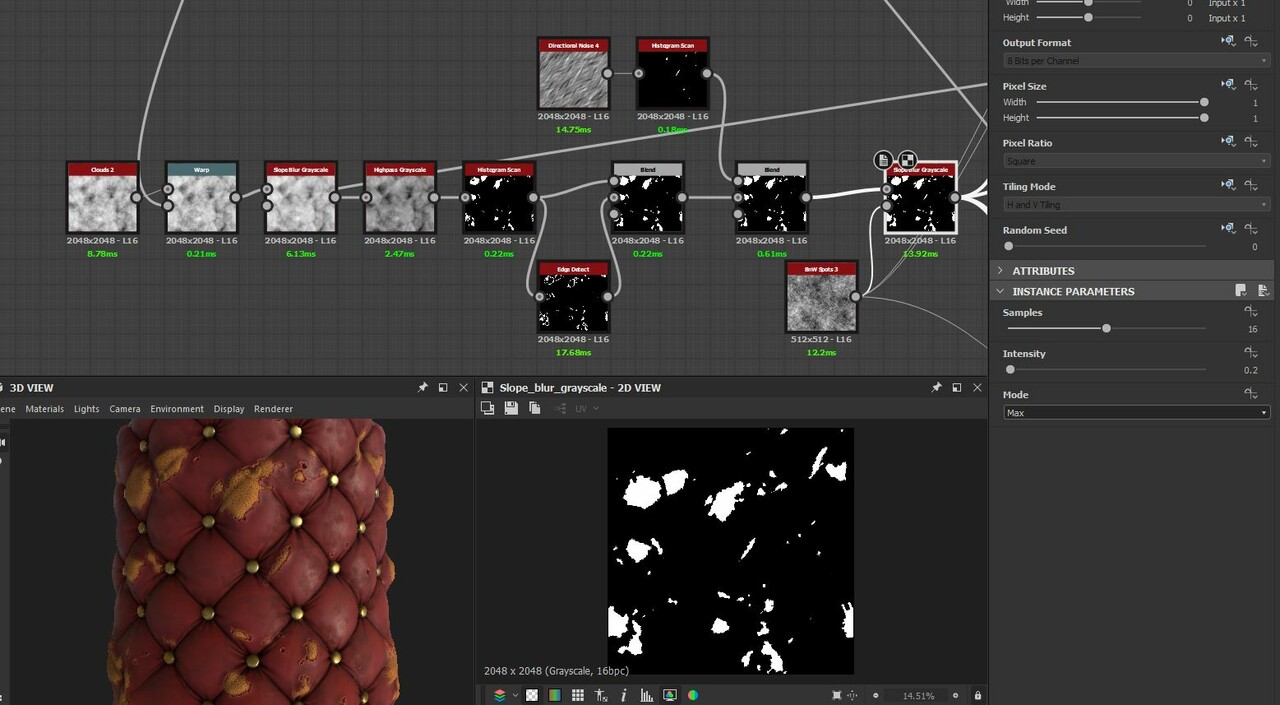Image resolution: width=1280 pixels, height=705 pixels.
Task: Adjust the Random Seed slider
Action: point(1009,246)
